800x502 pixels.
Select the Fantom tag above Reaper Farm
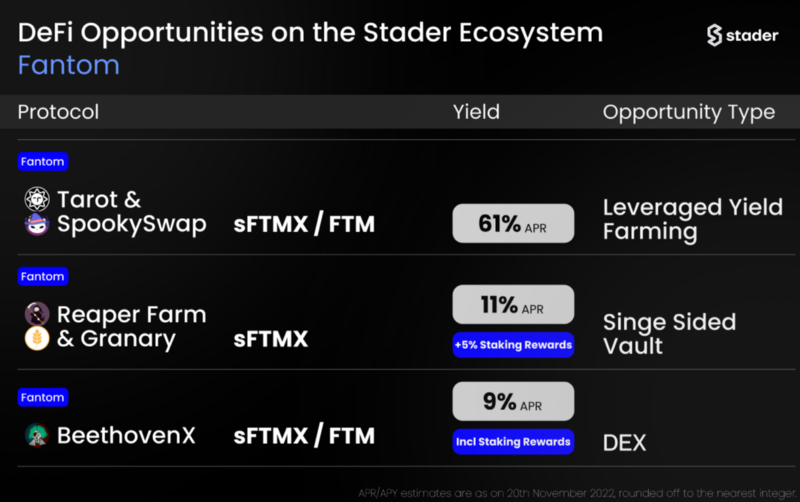click(x=43, y=277)
